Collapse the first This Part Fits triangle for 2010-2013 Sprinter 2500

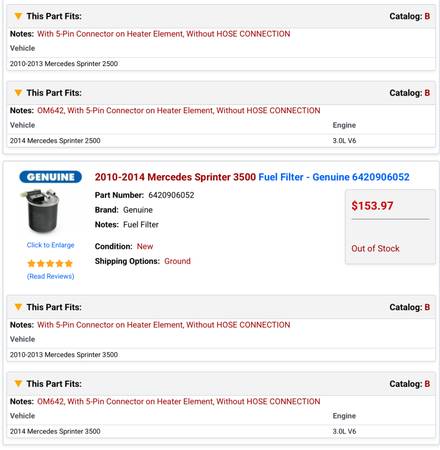click(18, 16)
